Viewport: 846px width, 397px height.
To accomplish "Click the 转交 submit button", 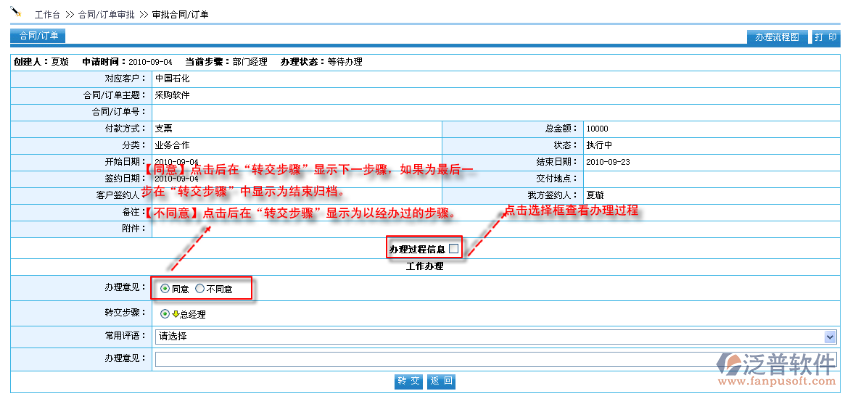I will (x=409, y=381).
